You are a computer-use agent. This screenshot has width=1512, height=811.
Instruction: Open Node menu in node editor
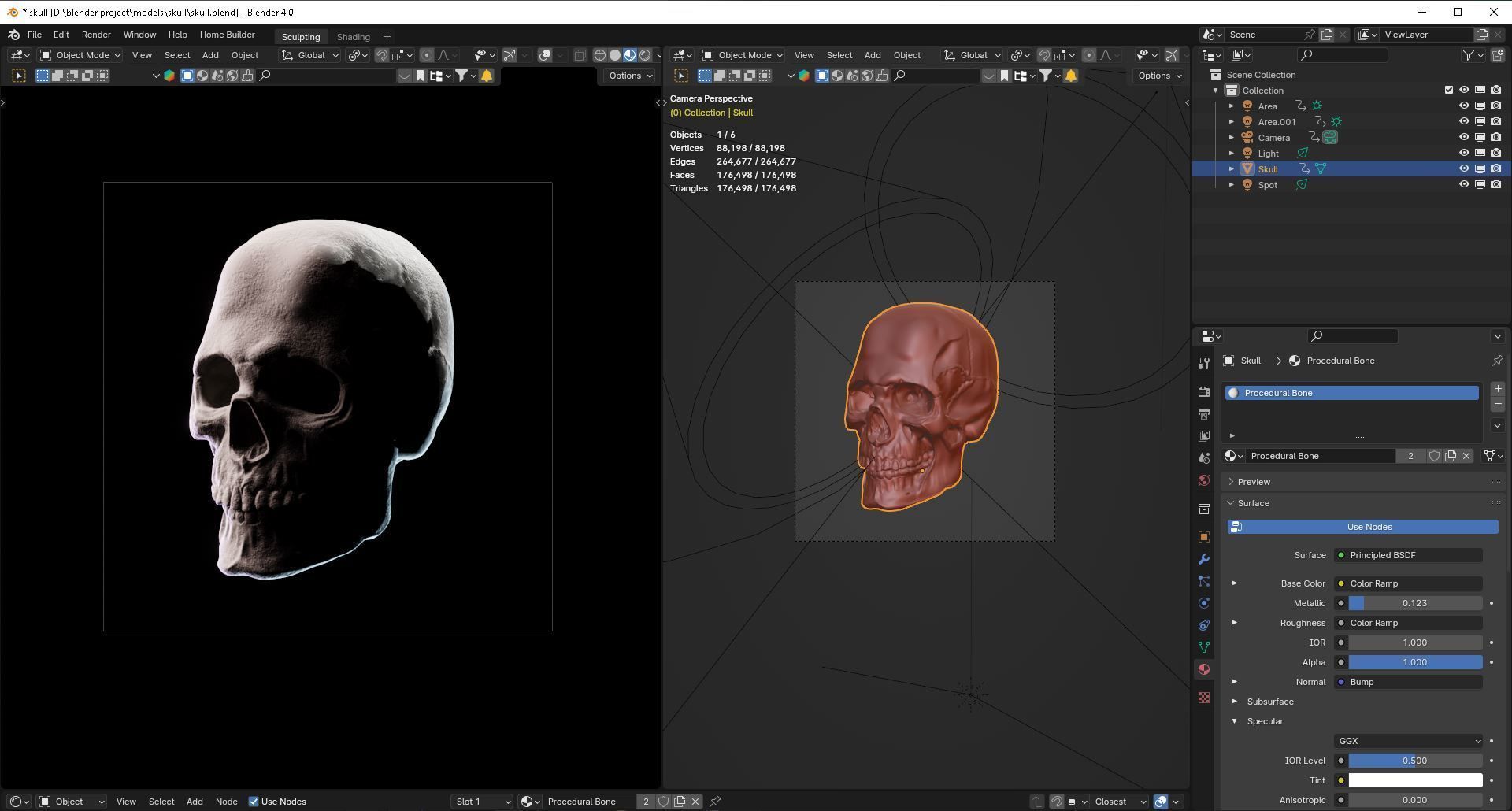click(226, 802)
